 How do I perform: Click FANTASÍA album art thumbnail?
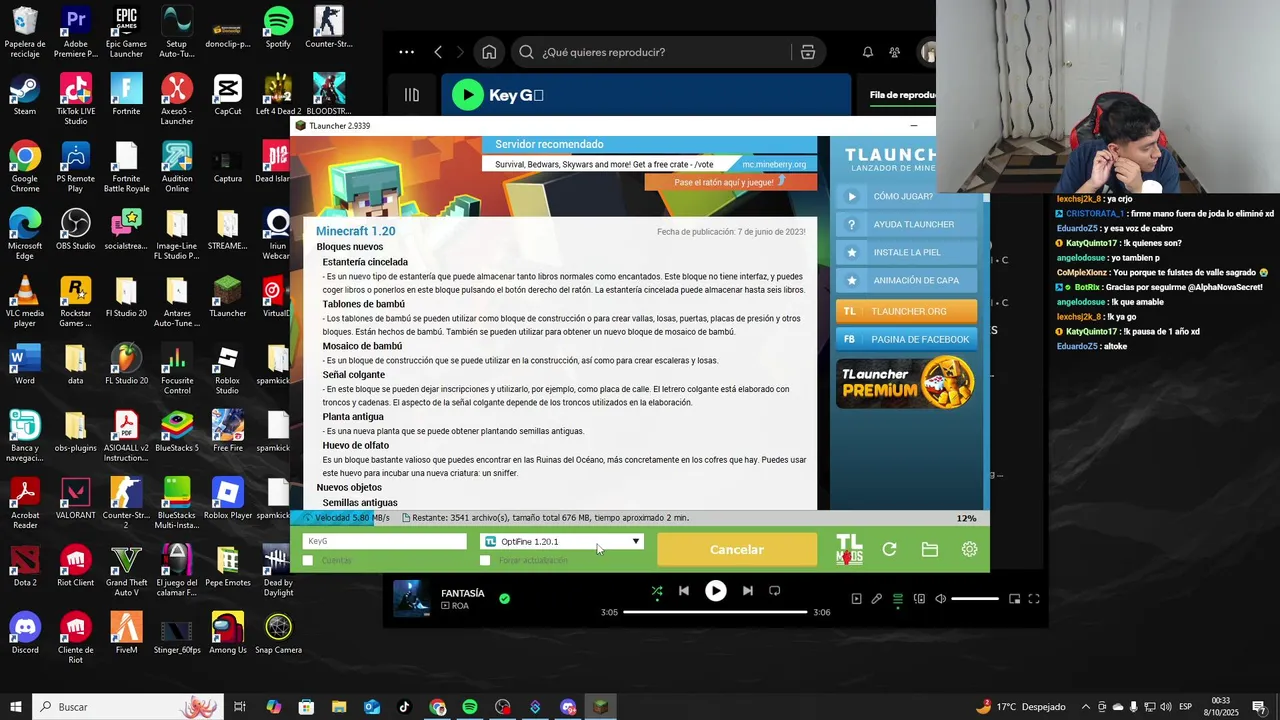click(x=411, y=598)
